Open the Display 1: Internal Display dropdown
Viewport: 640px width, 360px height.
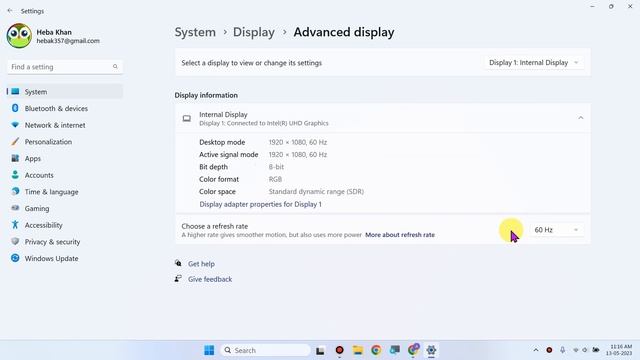[x=534, y=62]
